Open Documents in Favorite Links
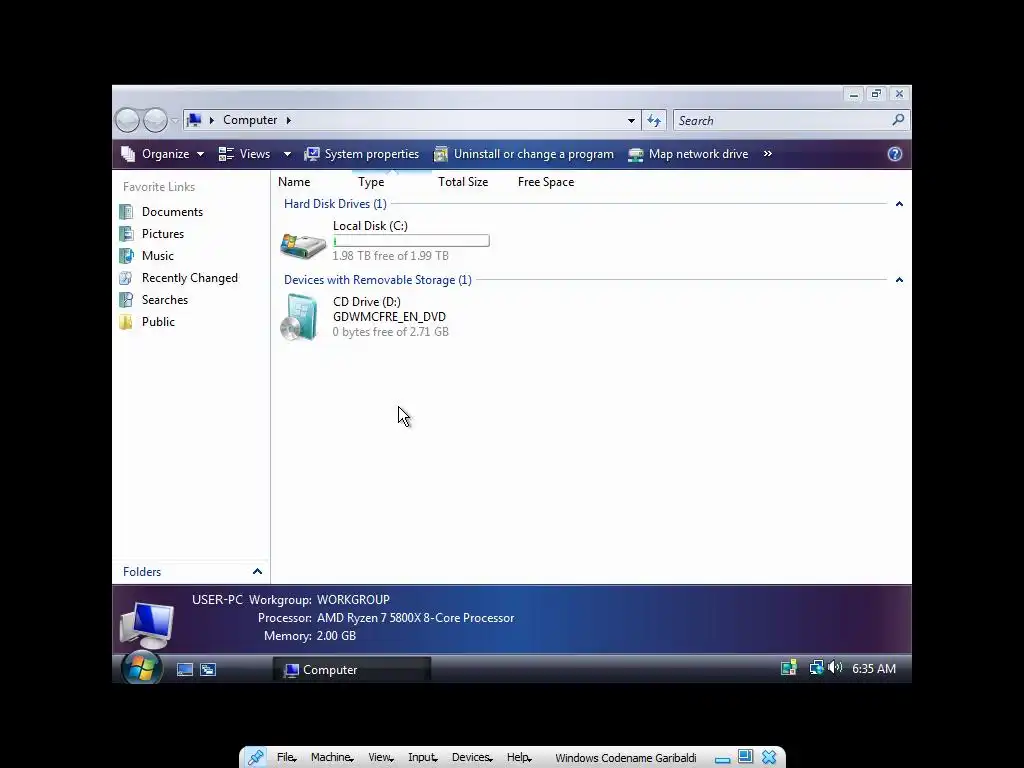This screenshot has width=1024, height=768. [172, 212]
